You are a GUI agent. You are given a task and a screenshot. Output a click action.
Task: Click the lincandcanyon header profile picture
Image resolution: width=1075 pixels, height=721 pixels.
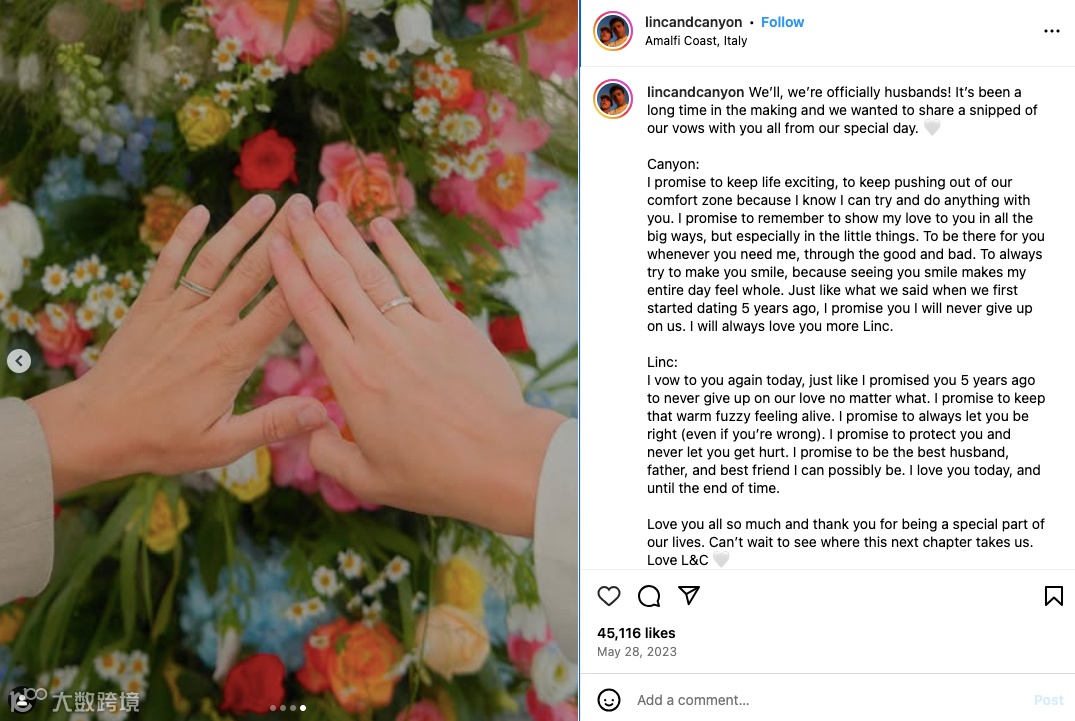coord(613,31)
